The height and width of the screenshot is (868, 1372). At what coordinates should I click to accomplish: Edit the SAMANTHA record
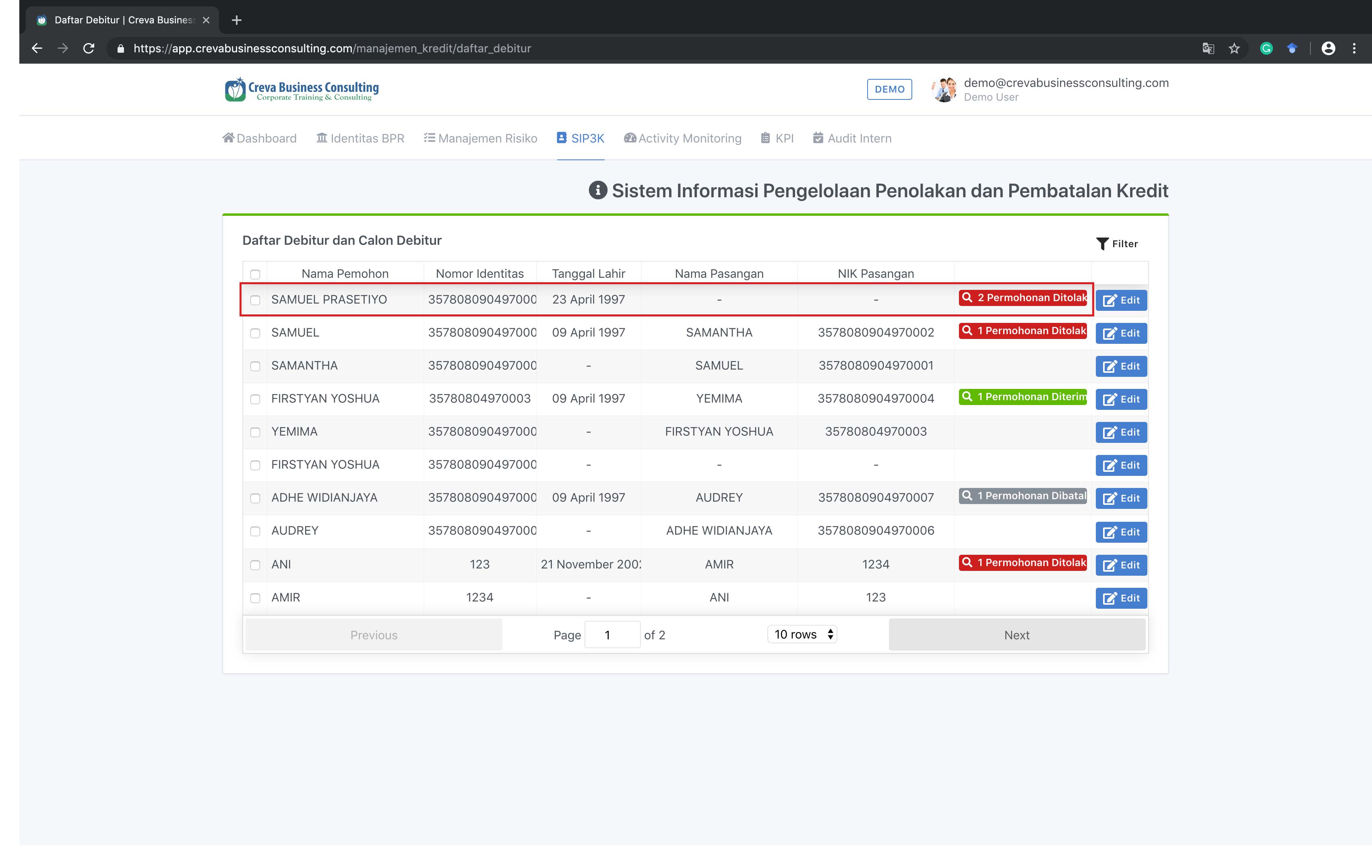coord(1121,366)
